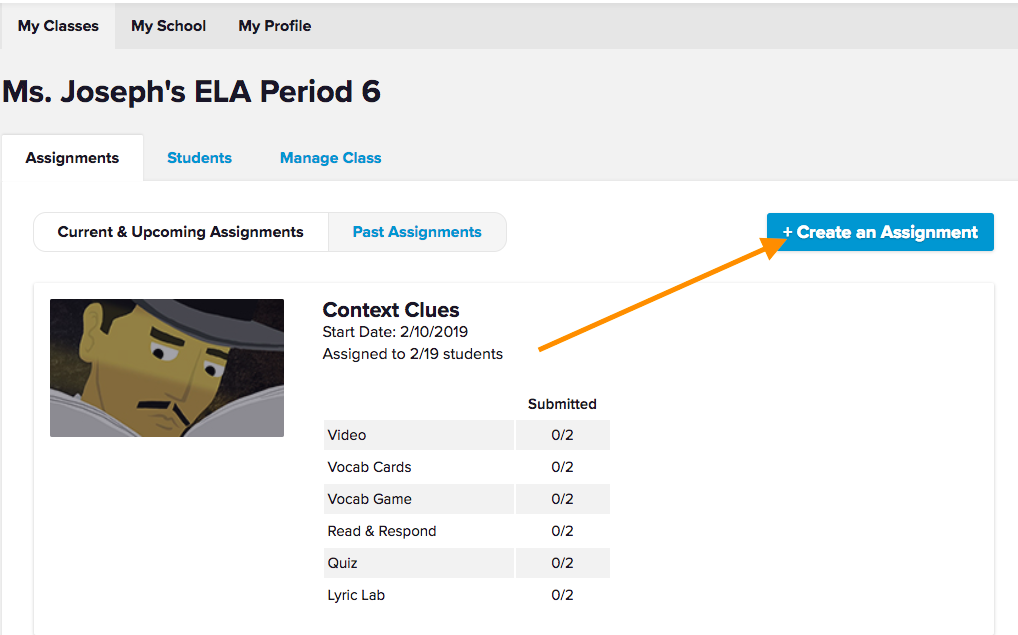Image resolution: width=1018 pixels, height=635 pixels.
Task: Select the Assignments tab
Action: click(x=72, y=158)
